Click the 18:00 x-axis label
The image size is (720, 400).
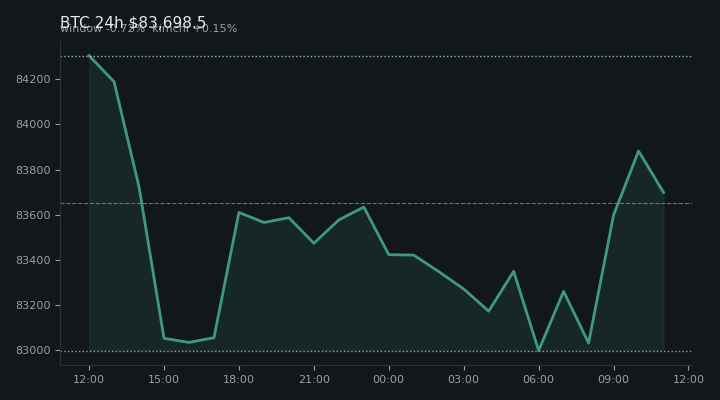[238, 379]
